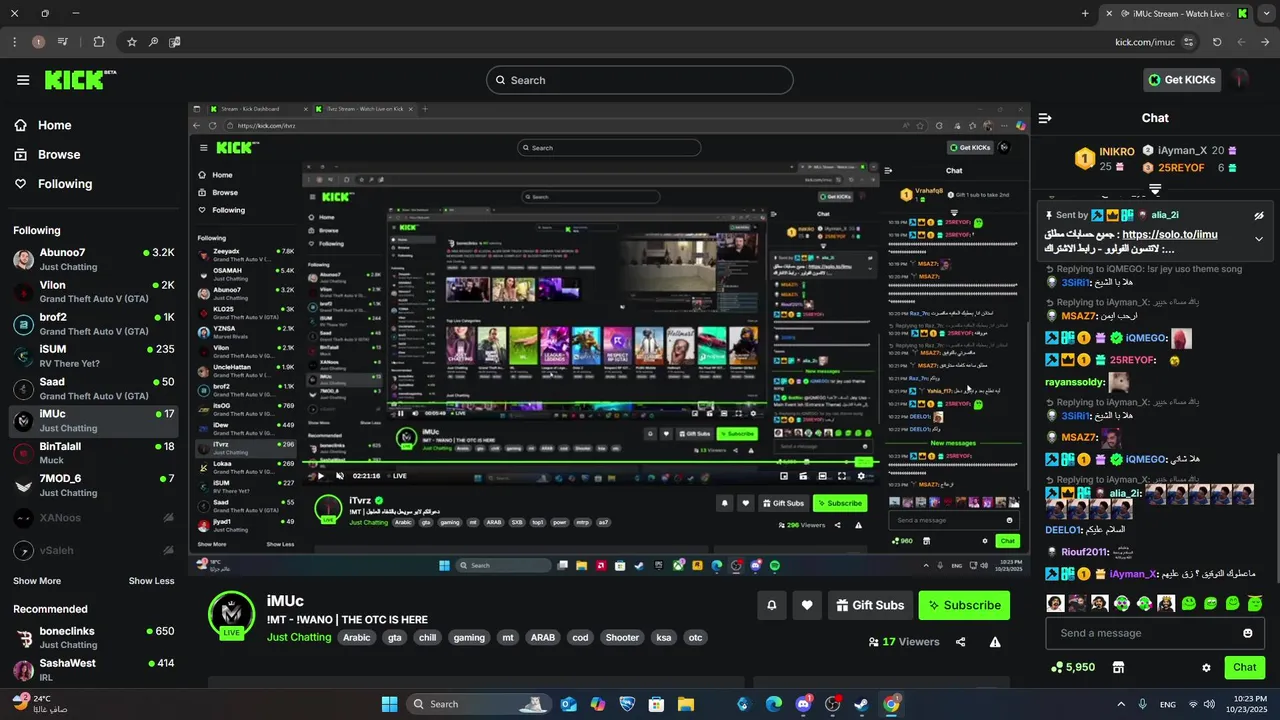The image size is (1280, 720).
Task: Open the Windows taskbar search box
Action: (x=477, y=704)
